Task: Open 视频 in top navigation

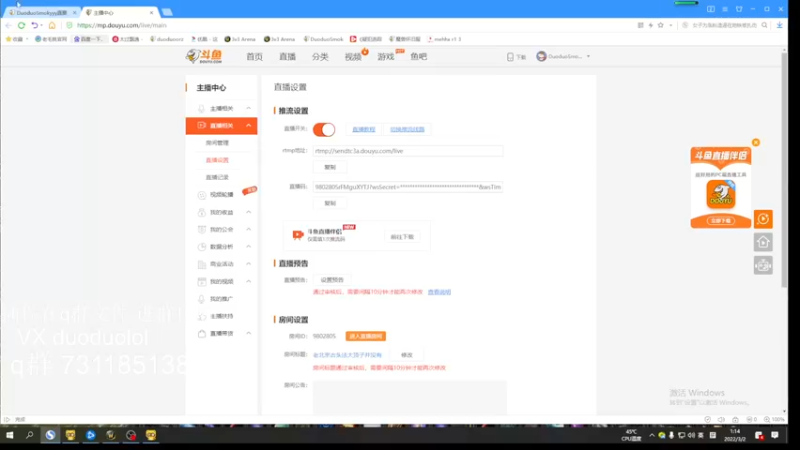Action: pos(353,57)
